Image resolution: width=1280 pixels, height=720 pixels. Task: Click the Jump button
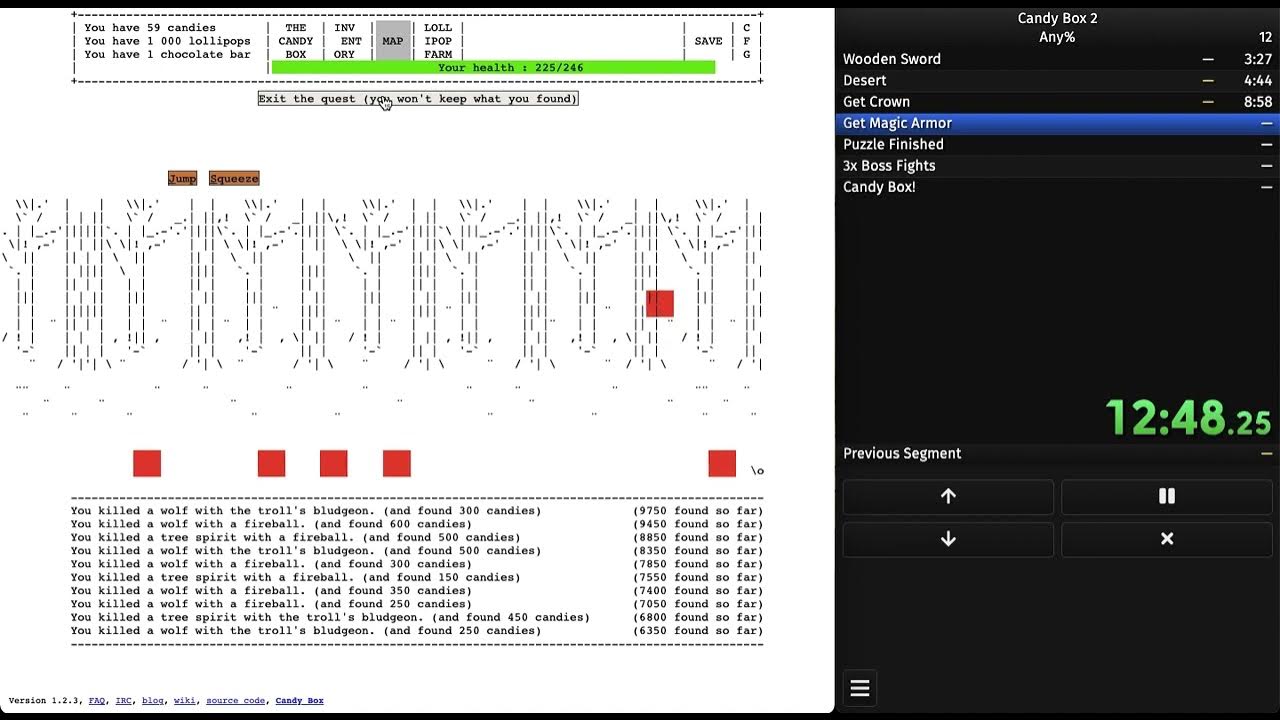click(x=183, y=179)
